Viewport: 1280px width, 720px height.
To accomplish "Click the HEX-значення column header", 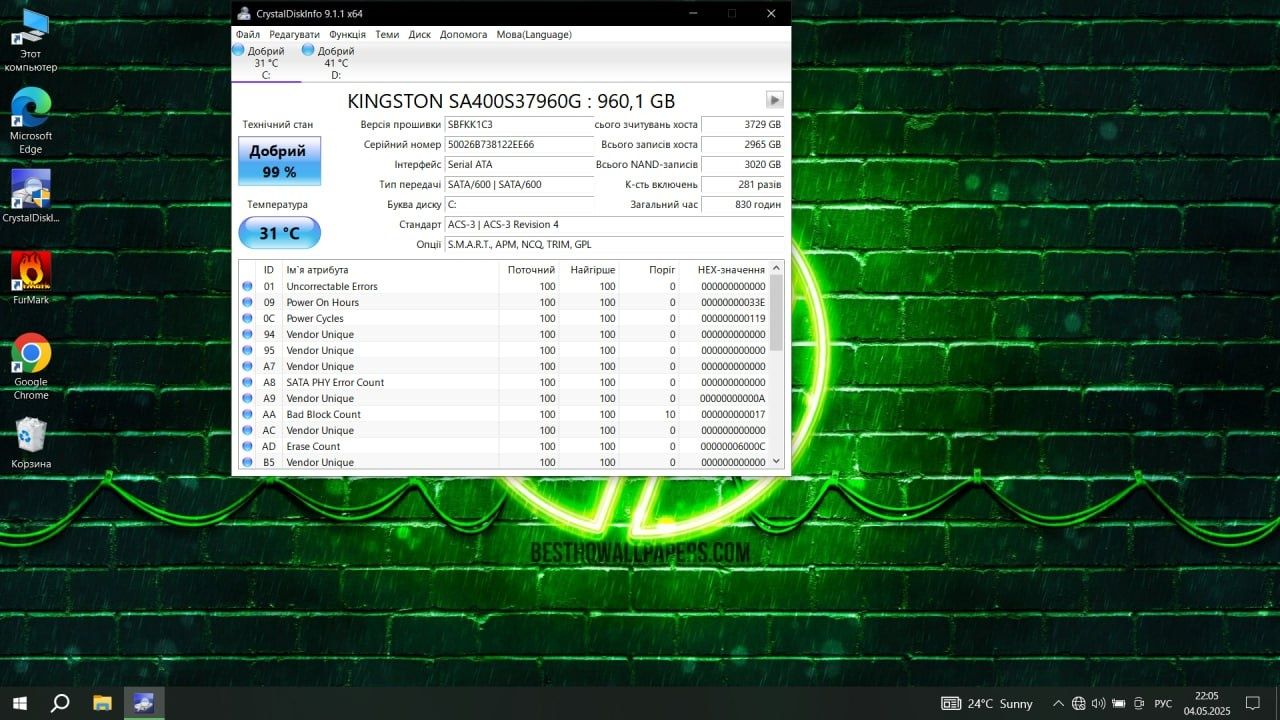I will 725,270.
